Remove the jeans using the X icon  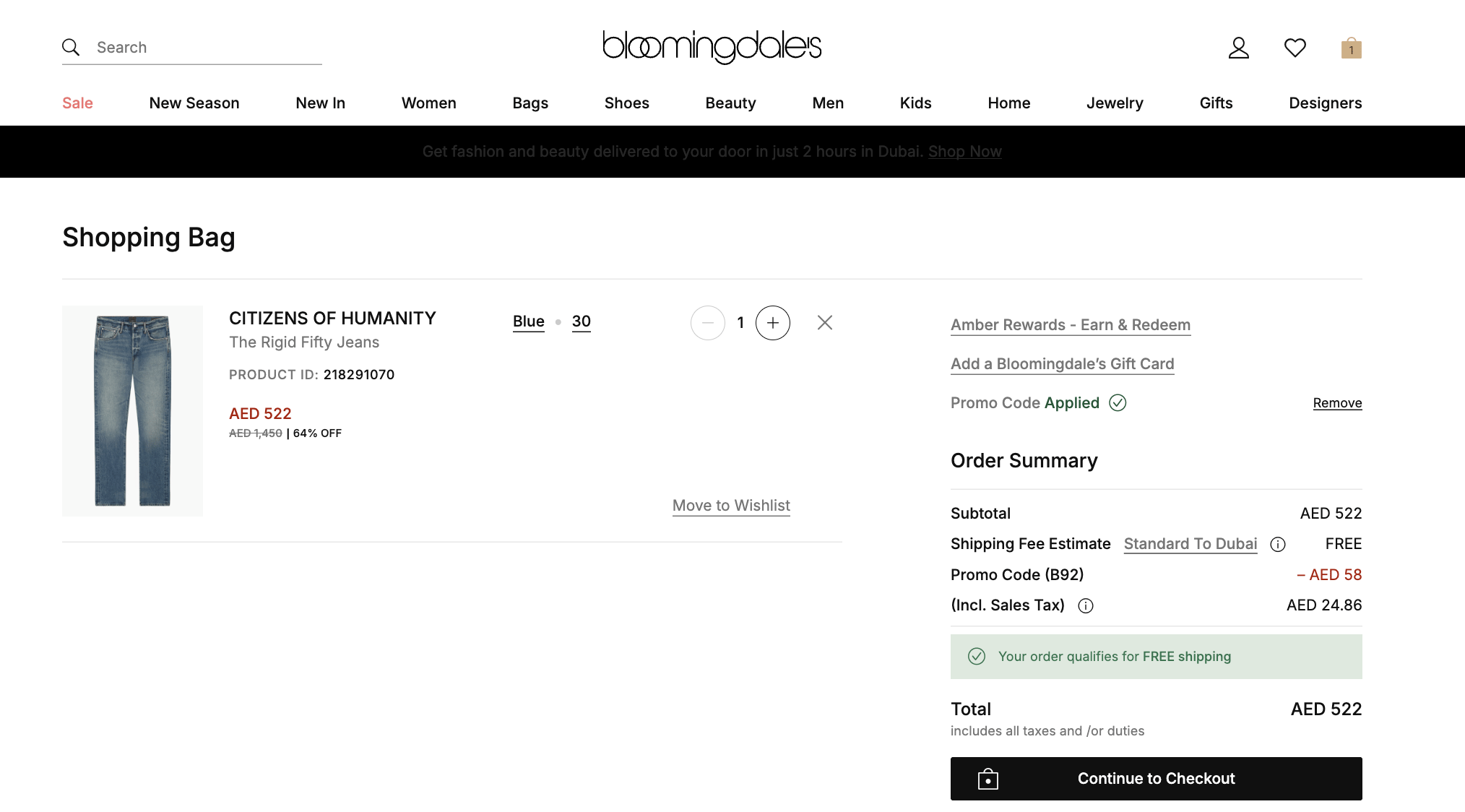(824, 322)
